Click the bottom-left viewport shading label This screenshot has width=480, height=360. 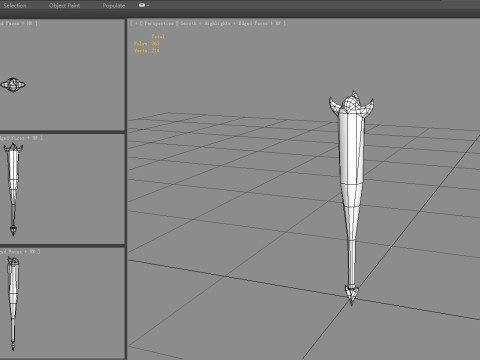click(x=20, y=252)
